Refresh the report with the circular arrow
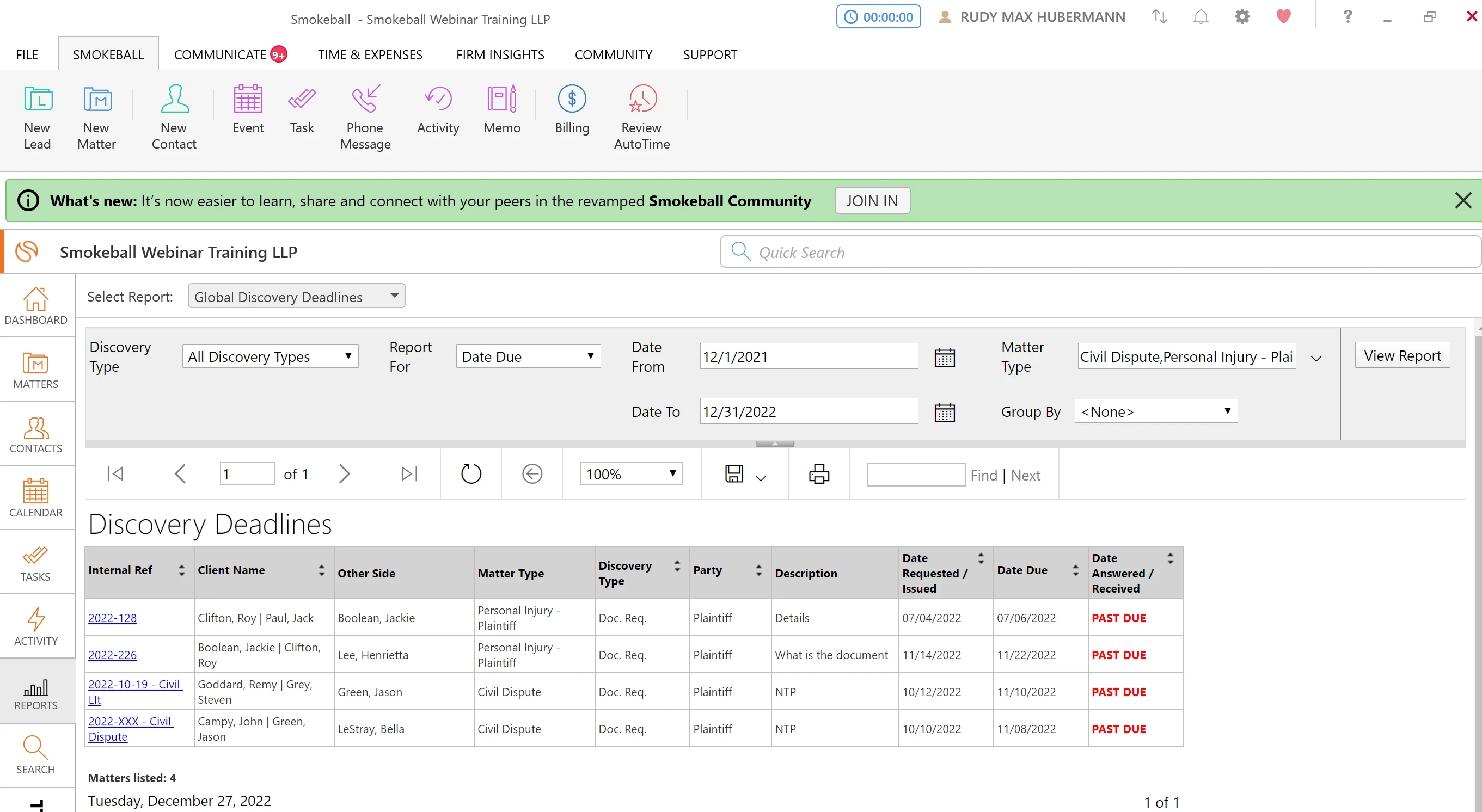 470,474
